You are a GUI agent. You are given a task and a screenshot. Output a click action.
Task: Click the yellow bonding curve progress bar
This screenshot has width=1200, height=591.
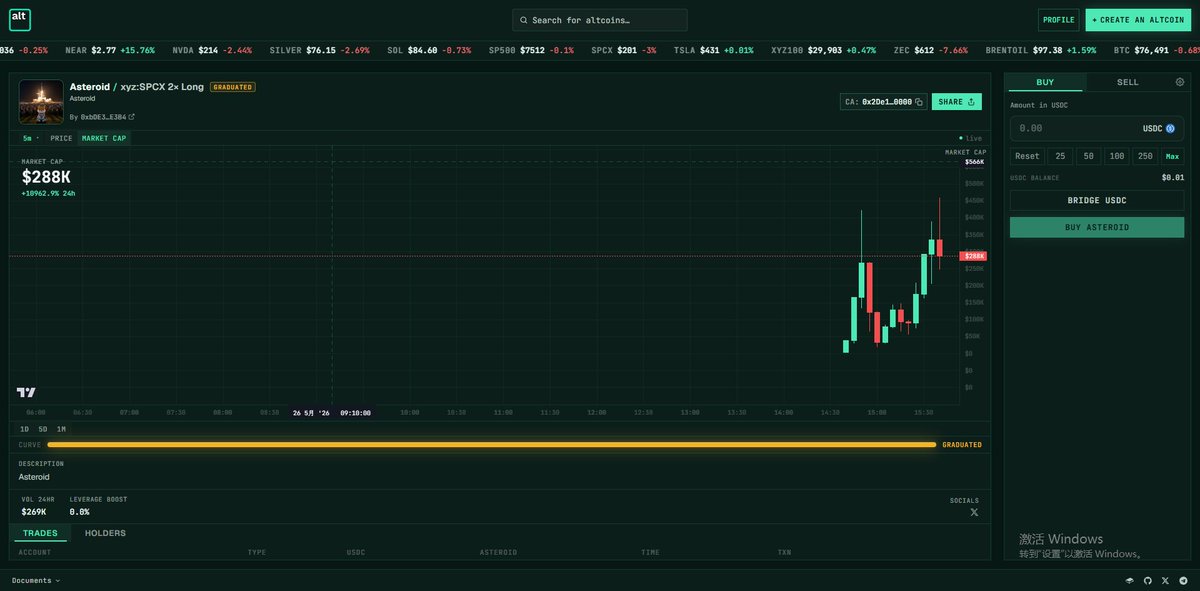point(491,444)
